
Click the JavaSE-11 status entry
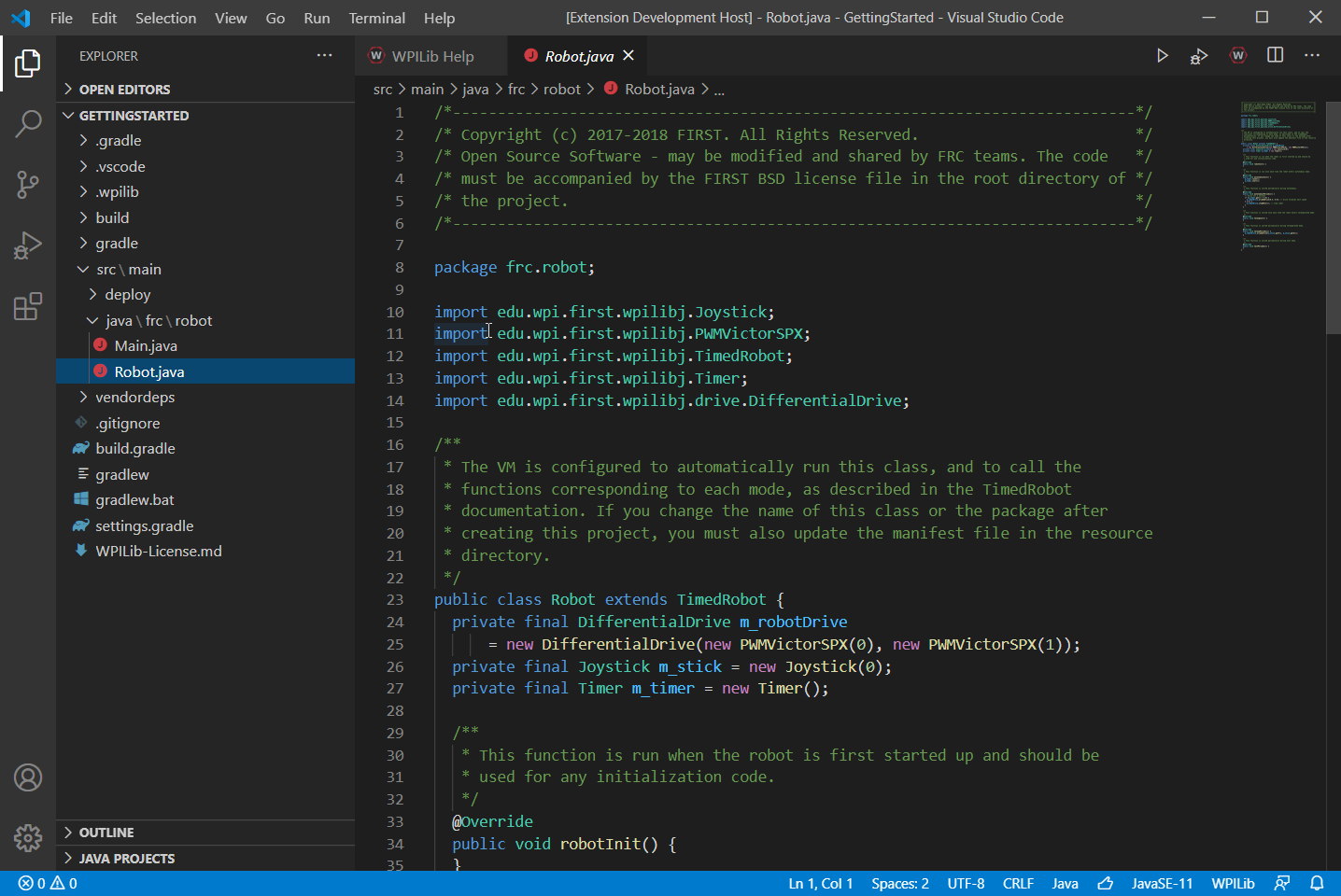click(1162, 883)
